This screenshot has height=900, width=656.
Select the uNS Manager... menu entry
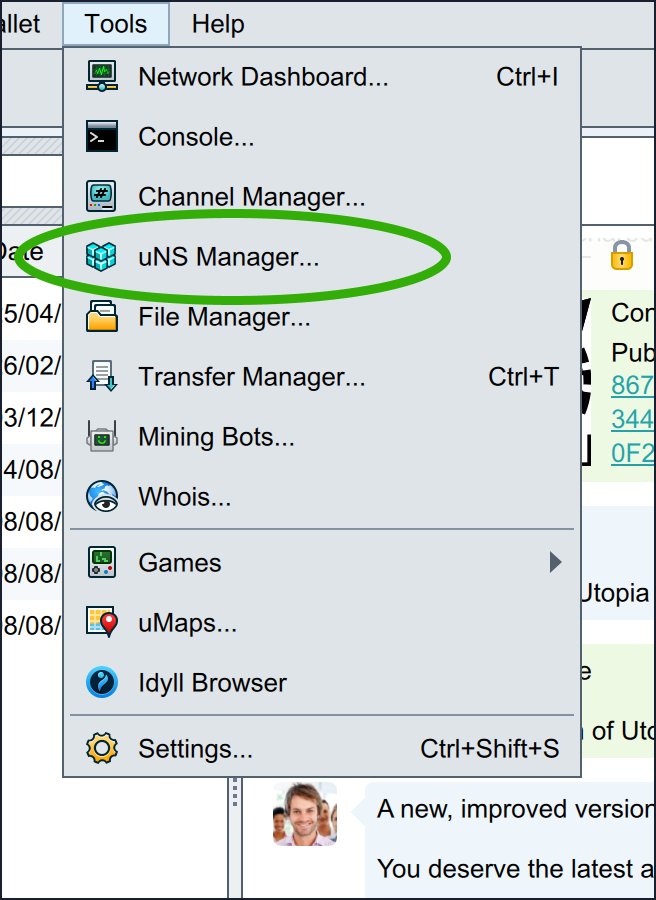click(229, 257)
